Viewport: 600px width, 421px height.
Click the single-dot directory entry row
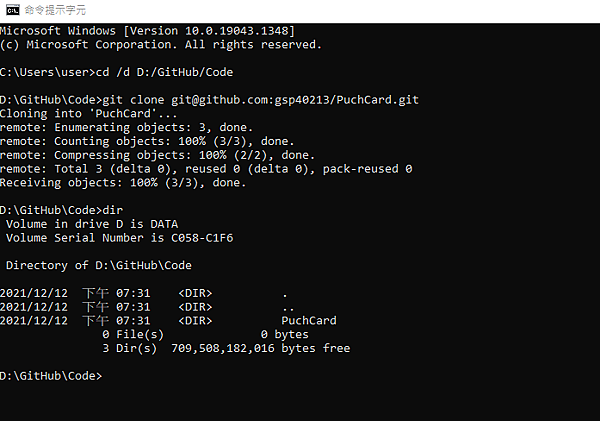[143, 293]
